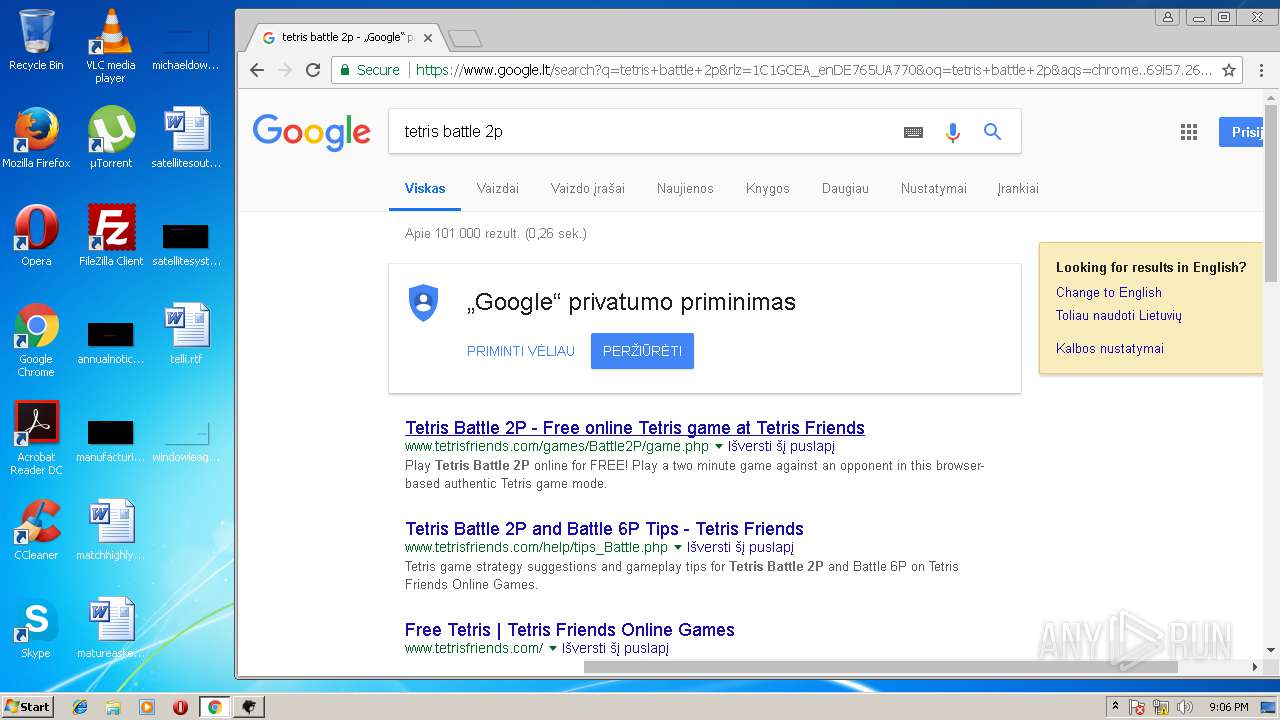Image resolution: width=1280 pixels, height=720 pixels.
Task: Reload the Google search page
Action: pos(313,70)
